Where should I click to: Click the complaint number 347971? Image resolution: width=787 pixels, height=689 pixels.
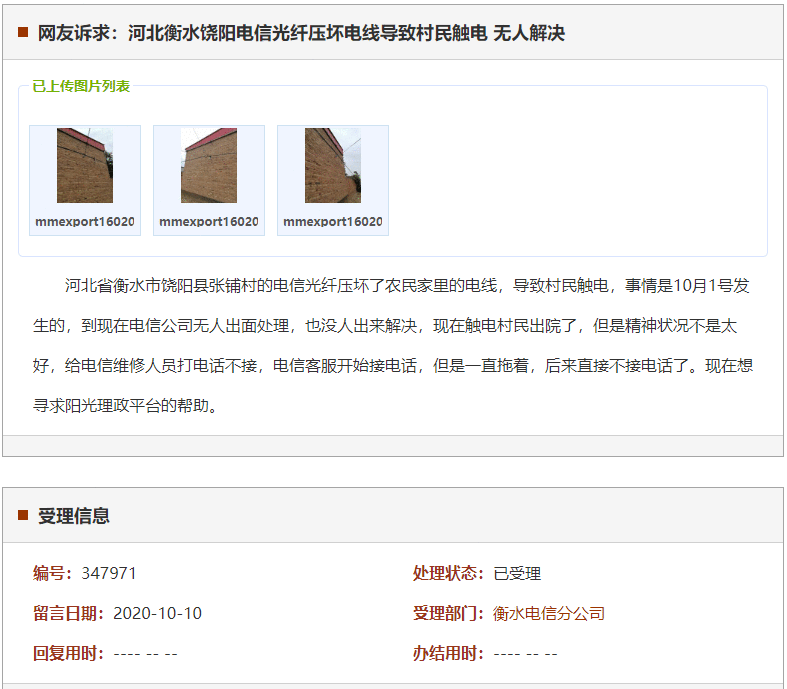click(x=109, y=573)
